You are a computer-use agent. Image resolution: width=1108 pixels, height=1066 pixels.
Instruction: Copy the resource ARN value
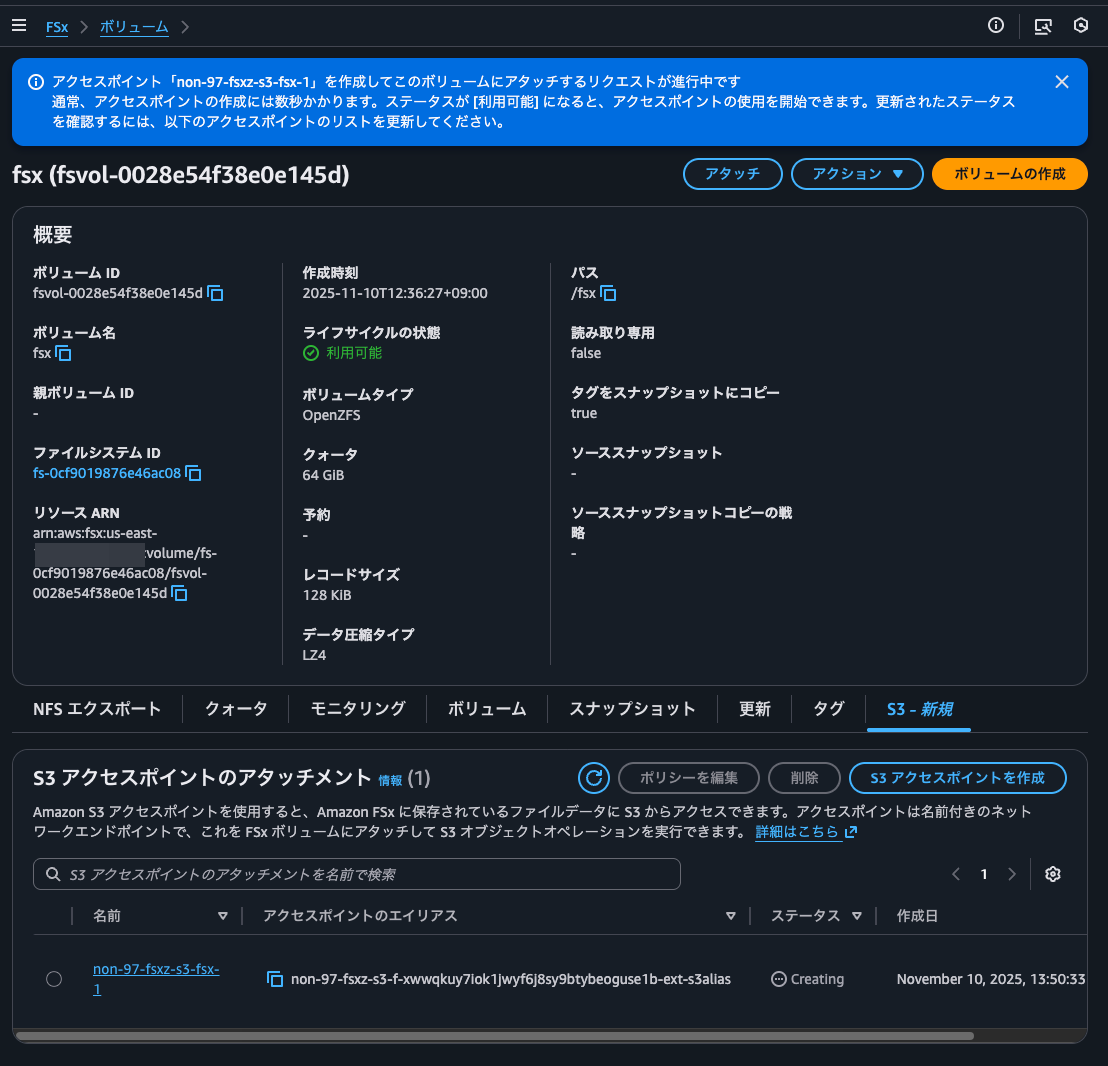pyautogui.click(x=178, y=593)
